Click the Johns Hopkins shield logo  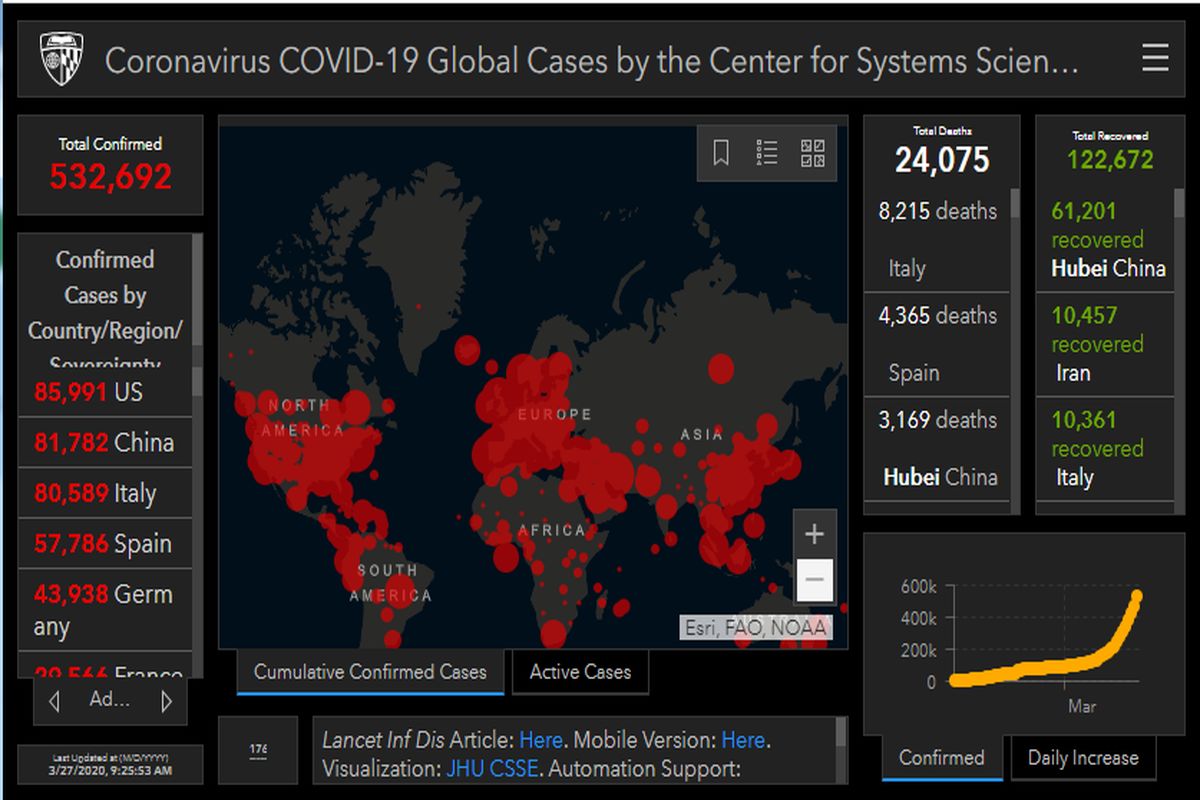coord(61,59)
